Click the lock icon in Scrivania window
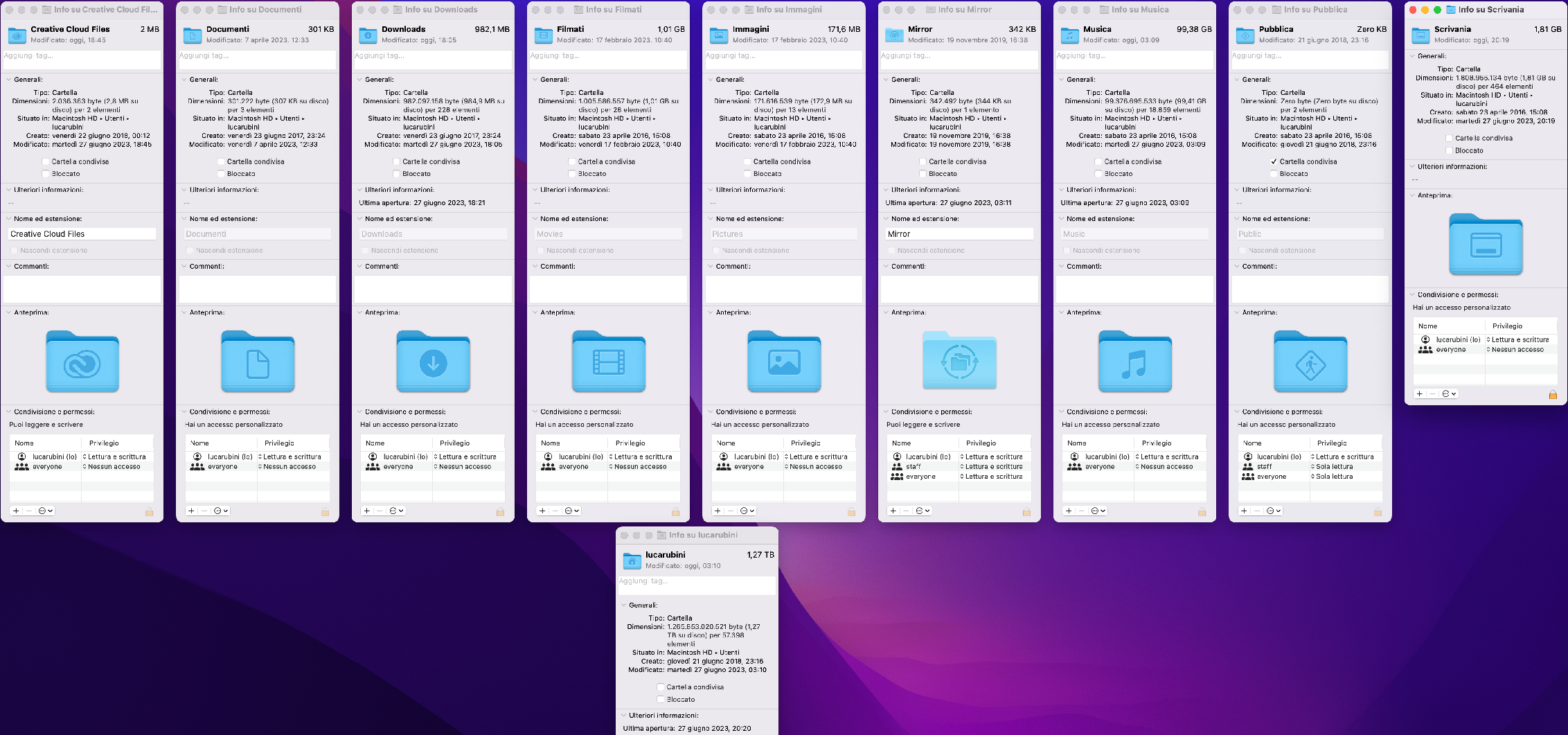The width and height of the screenshot is (1568, 735). (1553, 394)
